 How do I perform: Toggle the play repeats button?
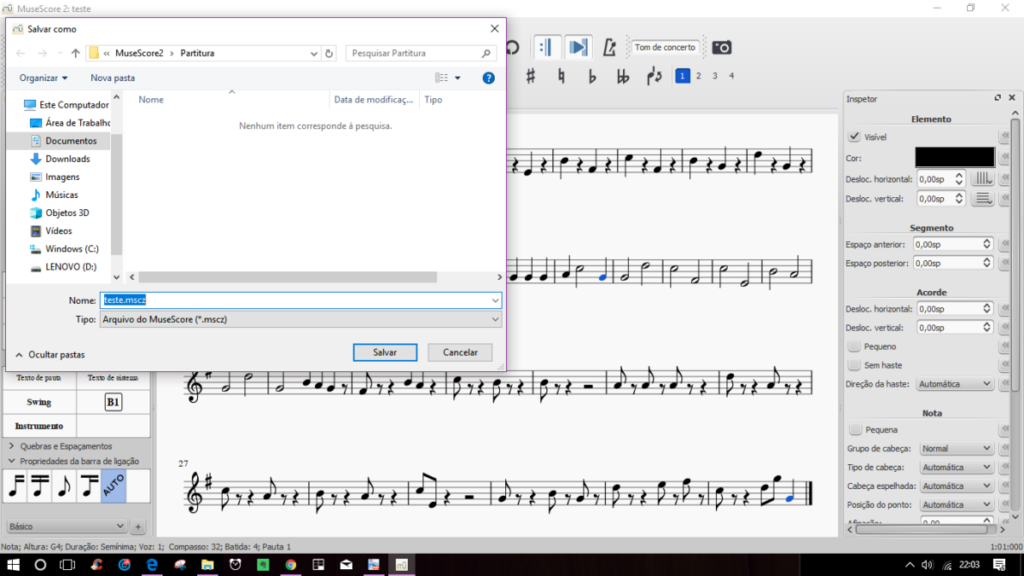tap(545, 47)
